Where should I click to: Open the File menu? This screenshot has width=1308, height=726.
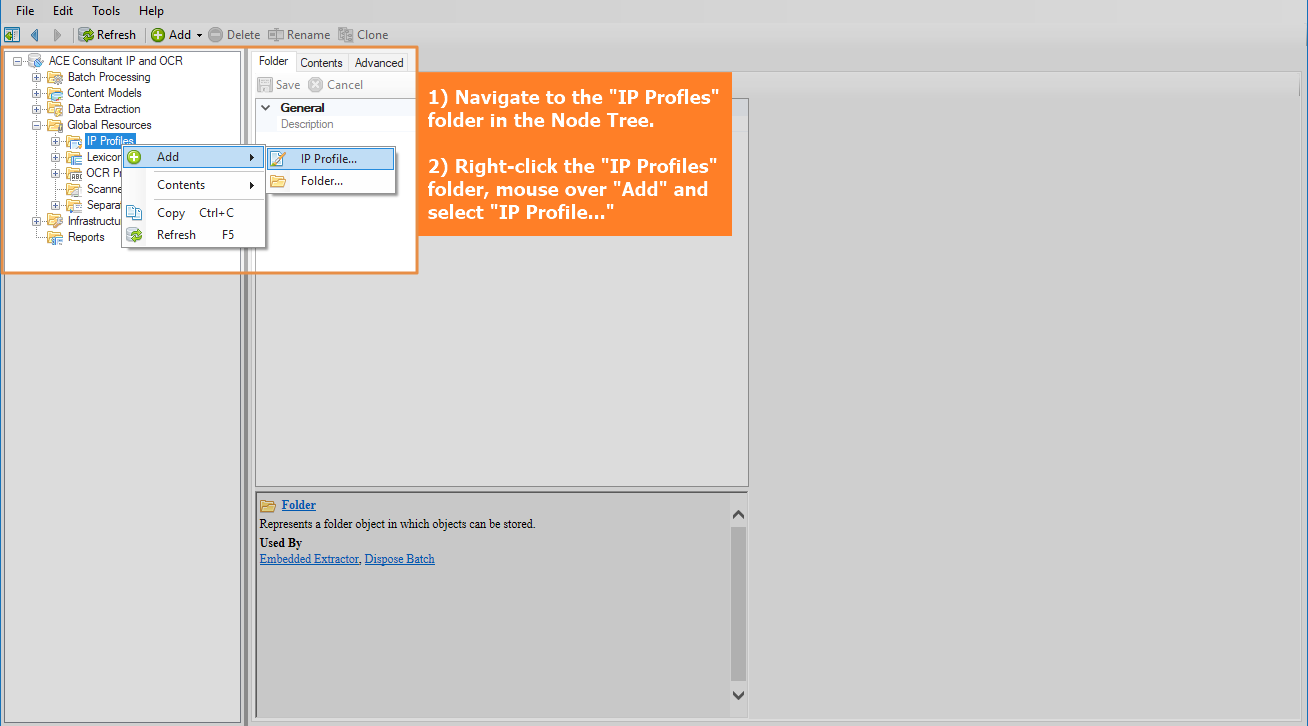pyautogui.click(x=25, y=11)
